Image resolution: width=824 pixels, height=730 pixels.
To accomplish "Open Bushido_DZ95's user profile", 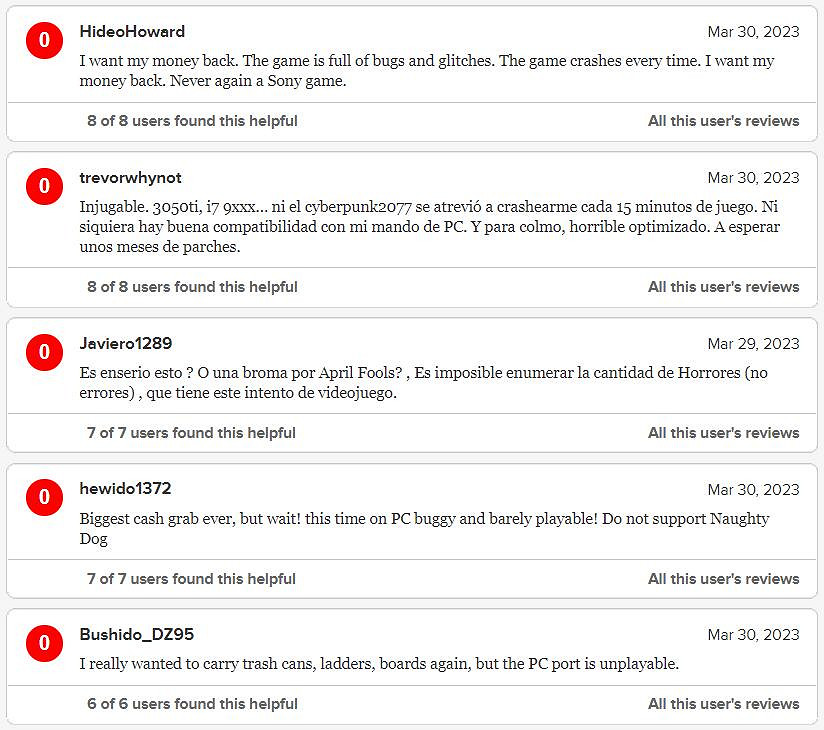I will click(x=137, y=635).
